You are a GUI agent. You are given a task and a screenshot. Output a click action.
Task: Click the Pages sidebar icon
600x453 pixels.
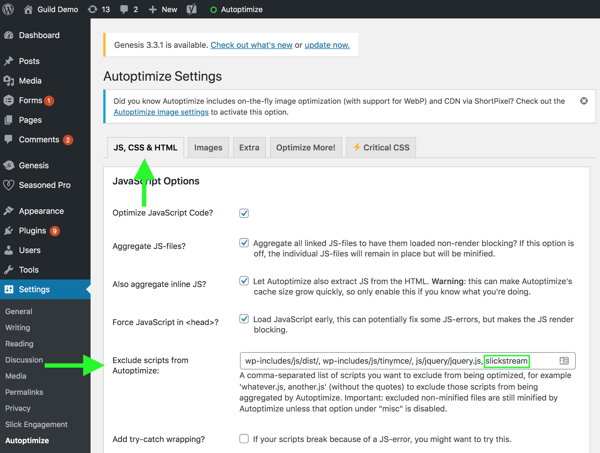[x=9, y=120]
